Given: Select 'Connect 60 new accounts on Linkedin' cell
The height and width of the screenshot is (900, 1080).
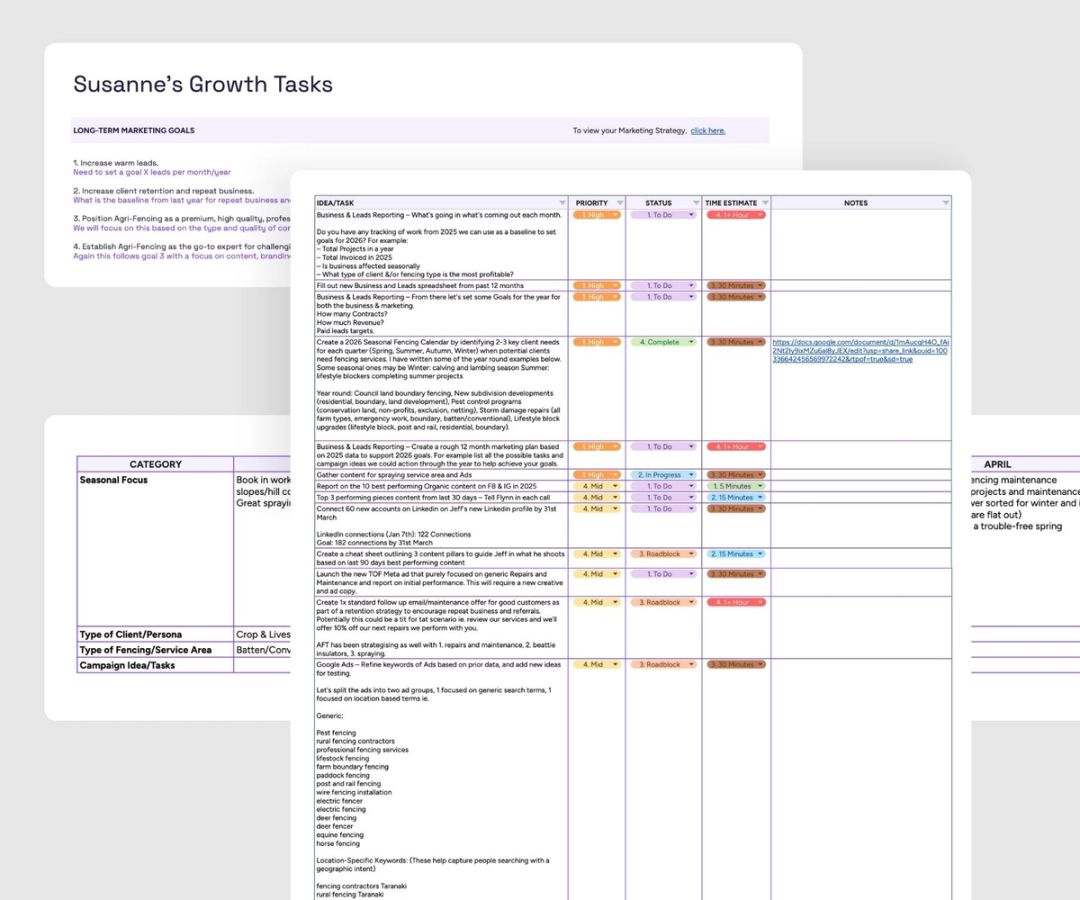Looking at the screenshot, I should 441,525.
